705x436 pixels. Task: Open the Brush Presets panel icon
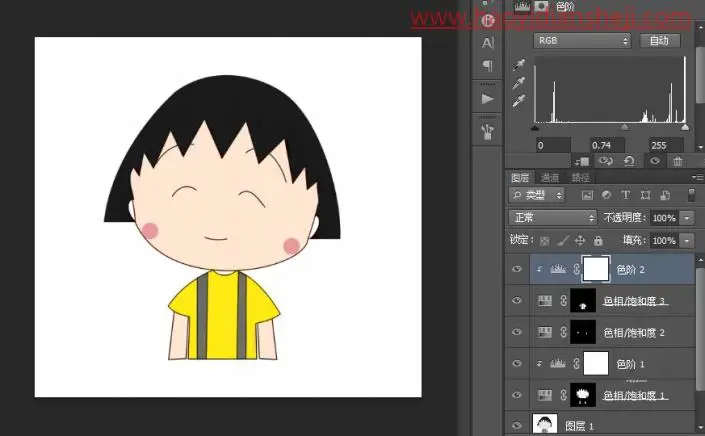487,132
